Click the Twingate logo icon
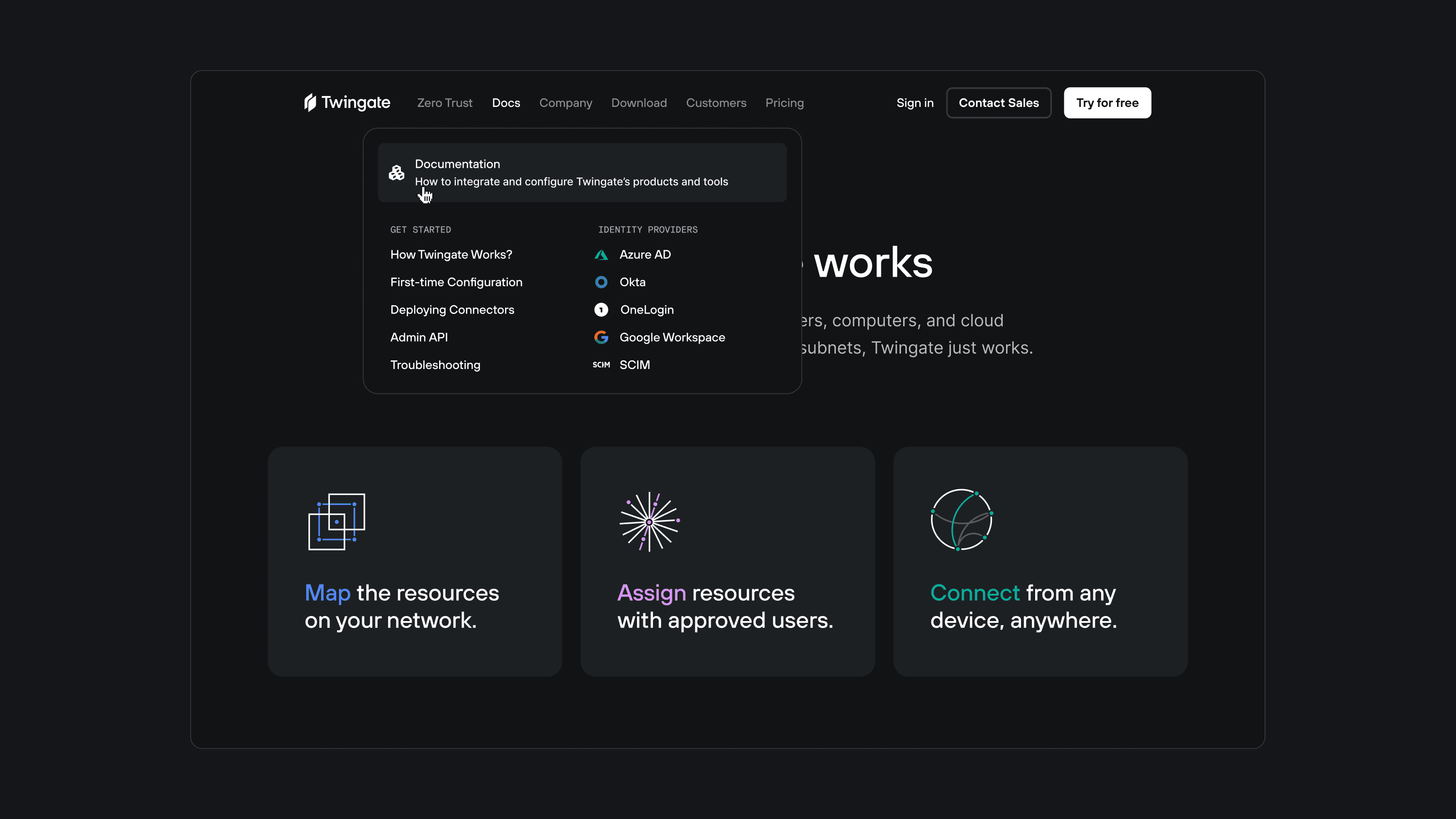Screen dimensions: 1456x819 click(x=310, y=102)
